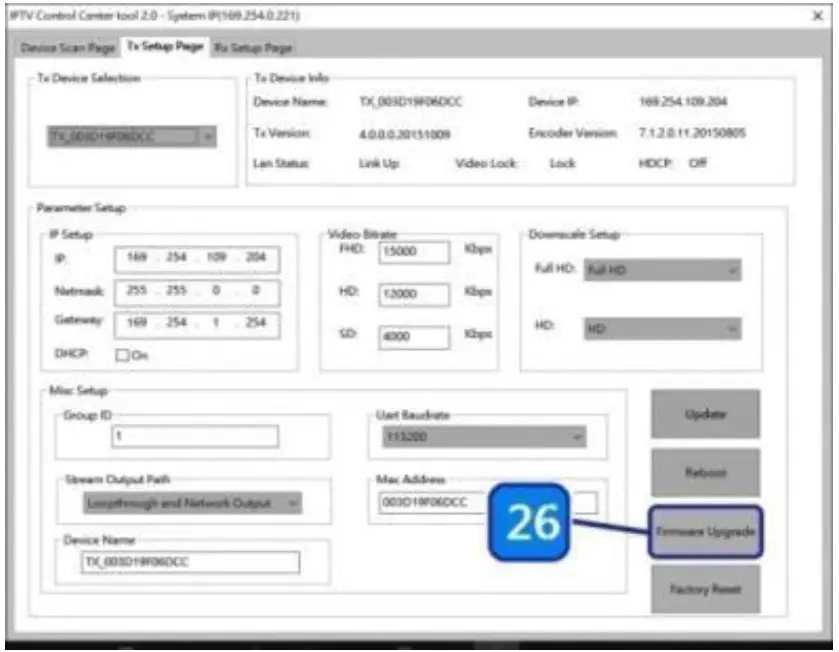Click the Group ID input field
This screenshot has width=839, height=652.
(195, 436)
